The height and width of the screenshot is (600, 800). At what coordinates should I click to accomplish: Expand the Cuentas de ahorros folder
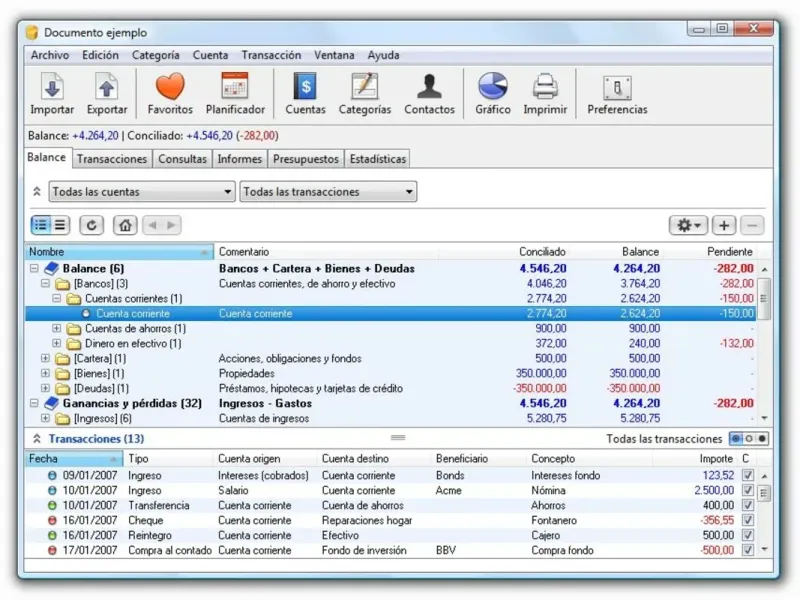[x=57, y=329]
